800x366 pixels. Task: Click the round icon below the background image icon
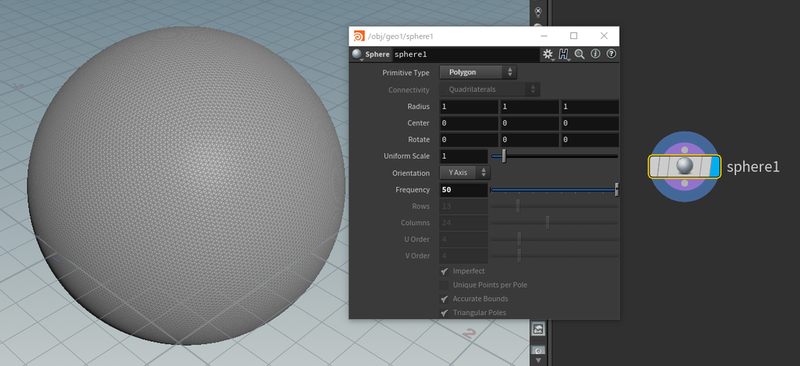tap(538, 351)
